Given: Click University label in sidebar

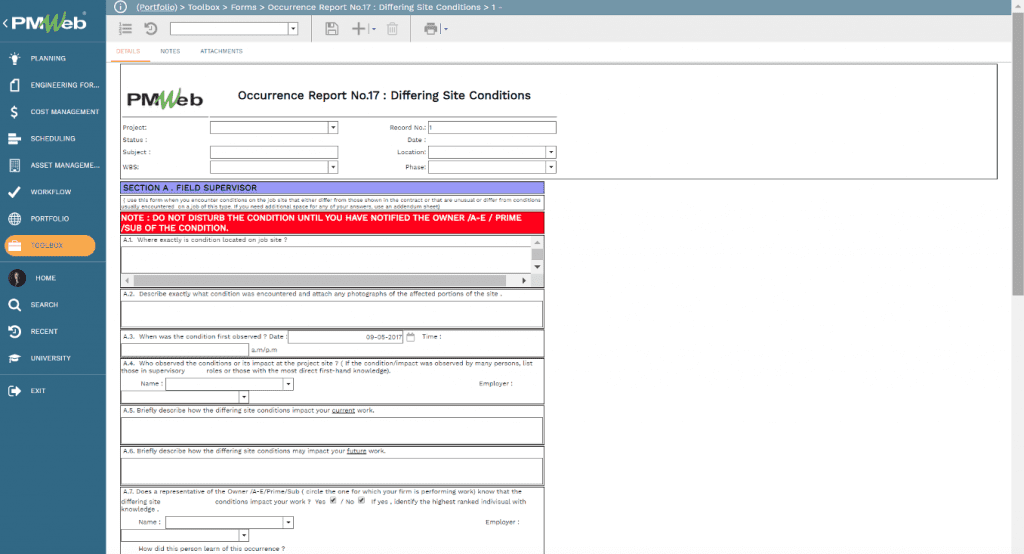Looking at the screenshot, I should [50, 358].
